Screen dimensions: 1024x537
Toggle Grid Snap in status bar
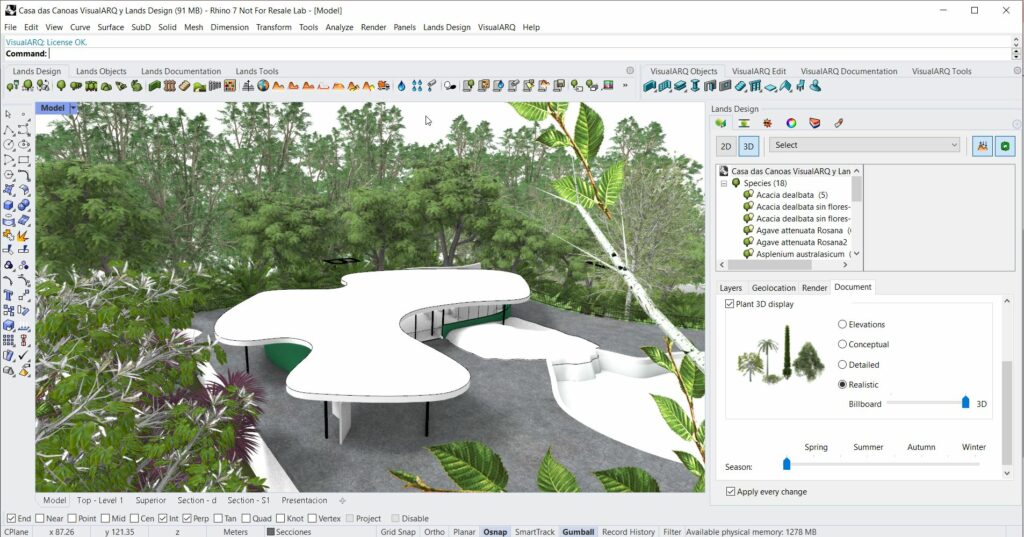point(398,532)
